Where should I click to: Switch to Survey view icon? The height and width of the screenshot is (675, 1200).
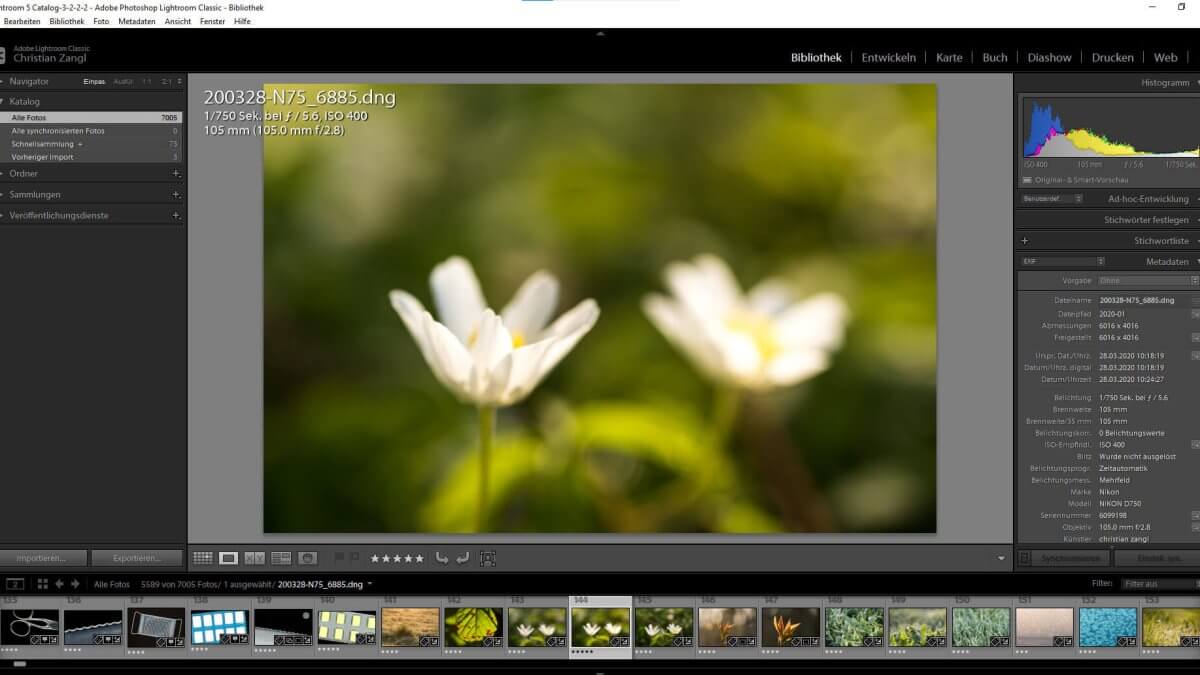click(281, 558)
